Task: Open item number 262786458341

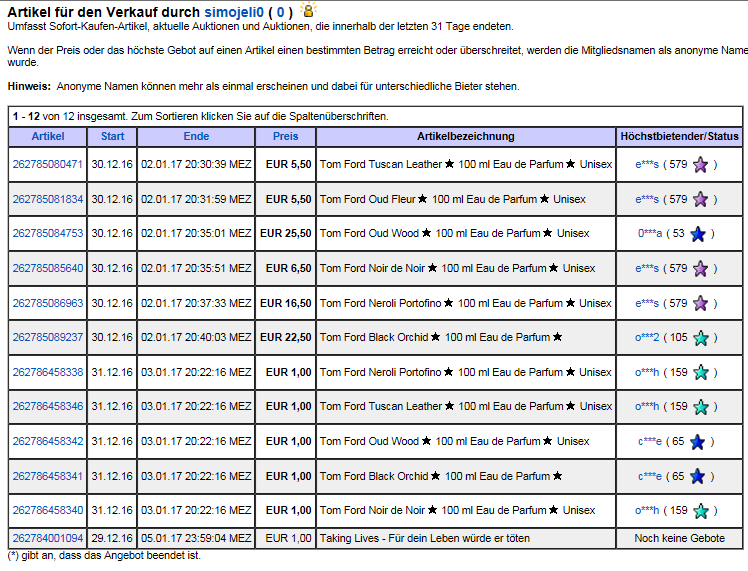Action: pos(48,477)
